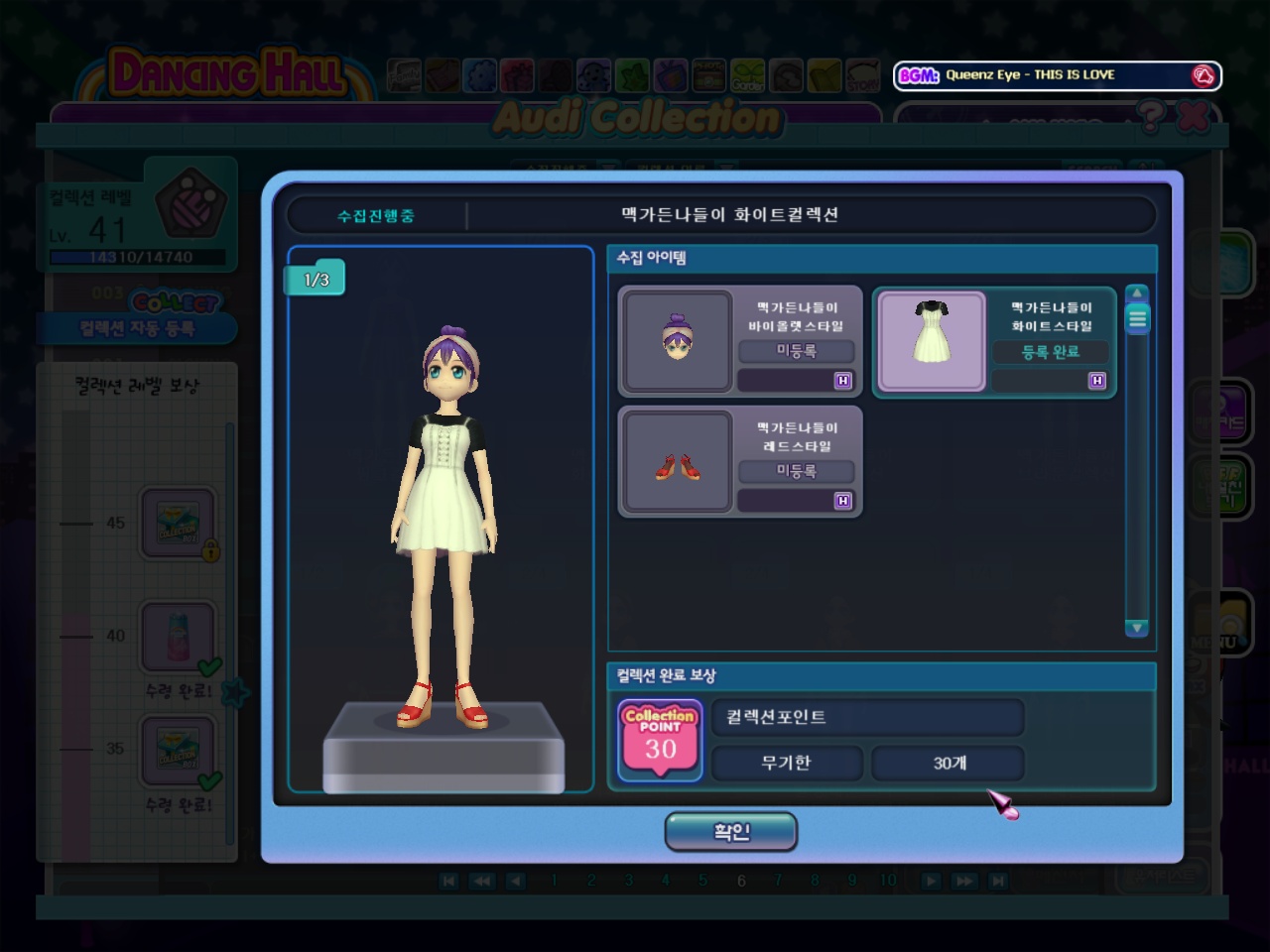Screen dimensions: 1270x952
Task: Click the level 35 reward box
Action: (178, 751)
